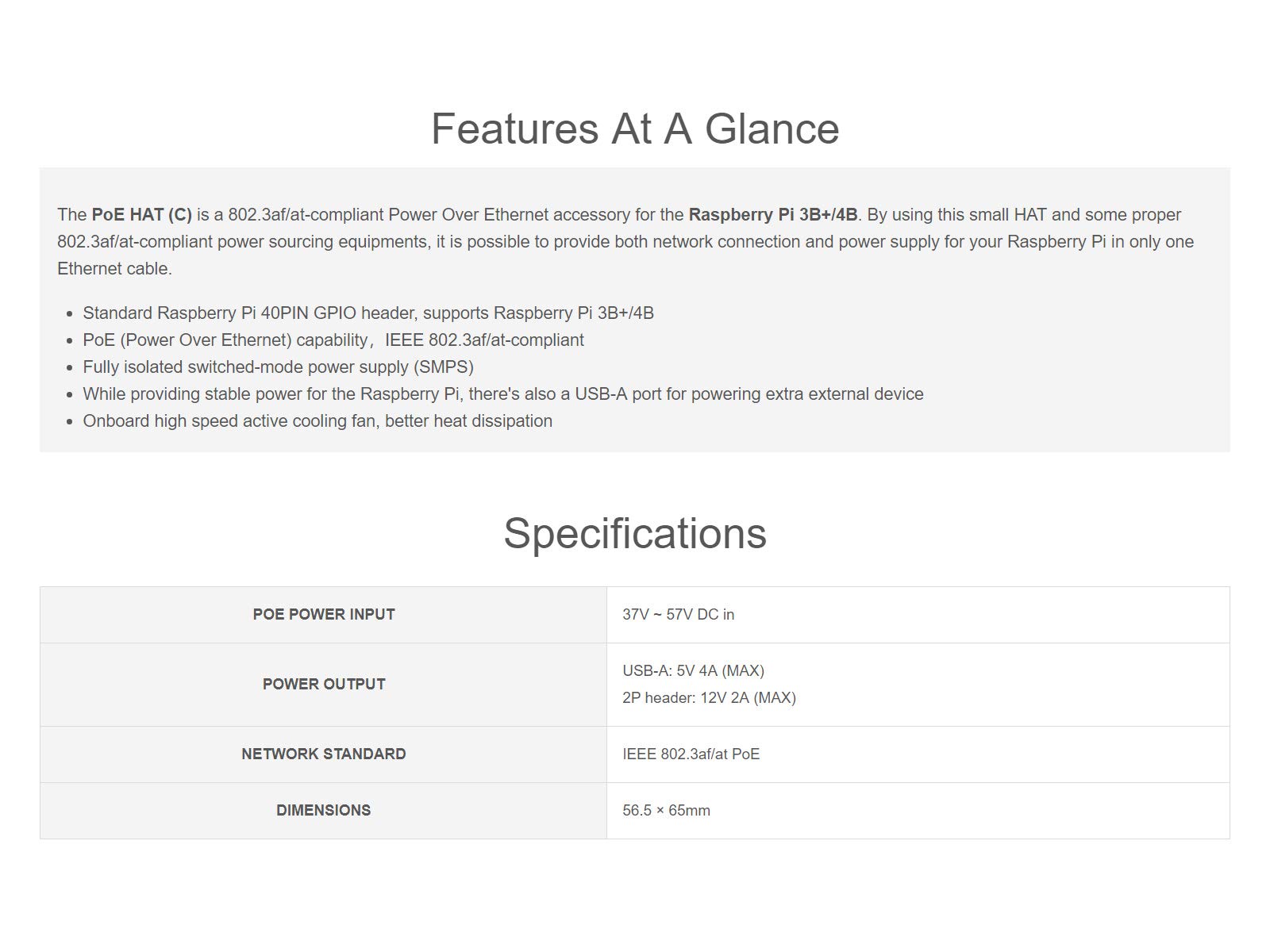Click the "DIMENSIONS" table label
The image size is (1270, 952).
(x=324, y=811)
